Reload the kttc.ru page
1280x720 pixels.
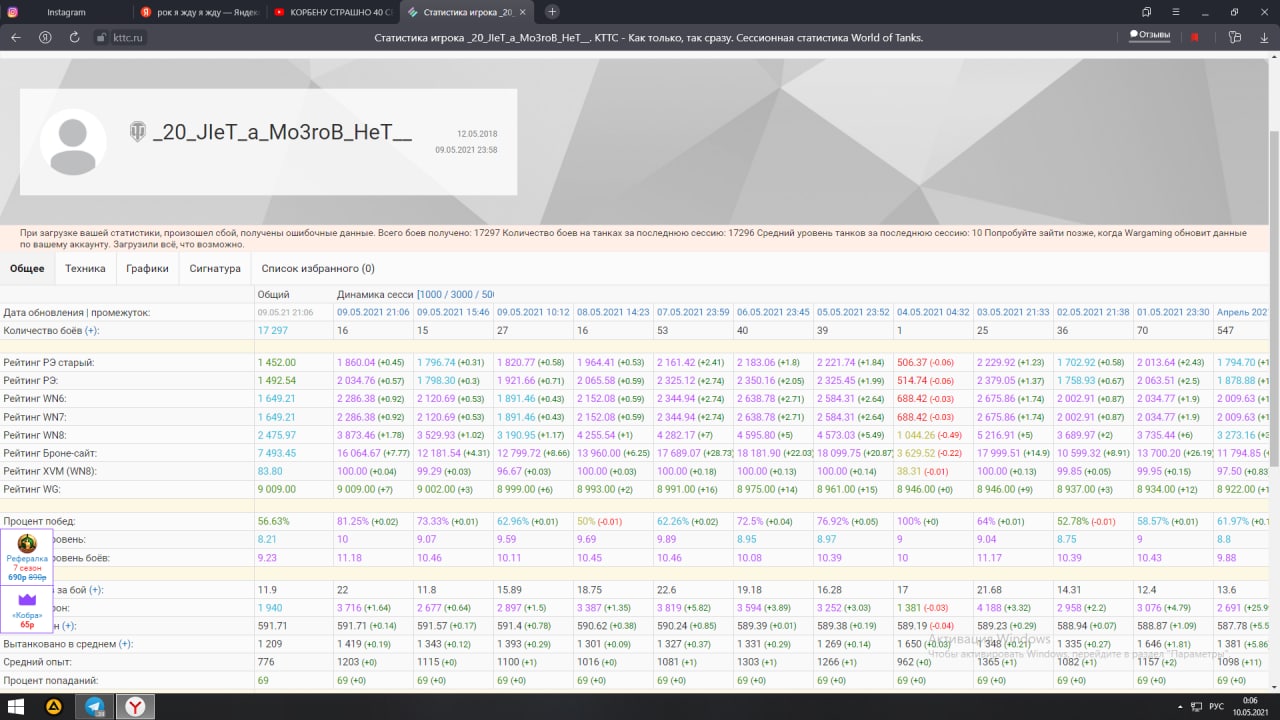click(74, 37)
